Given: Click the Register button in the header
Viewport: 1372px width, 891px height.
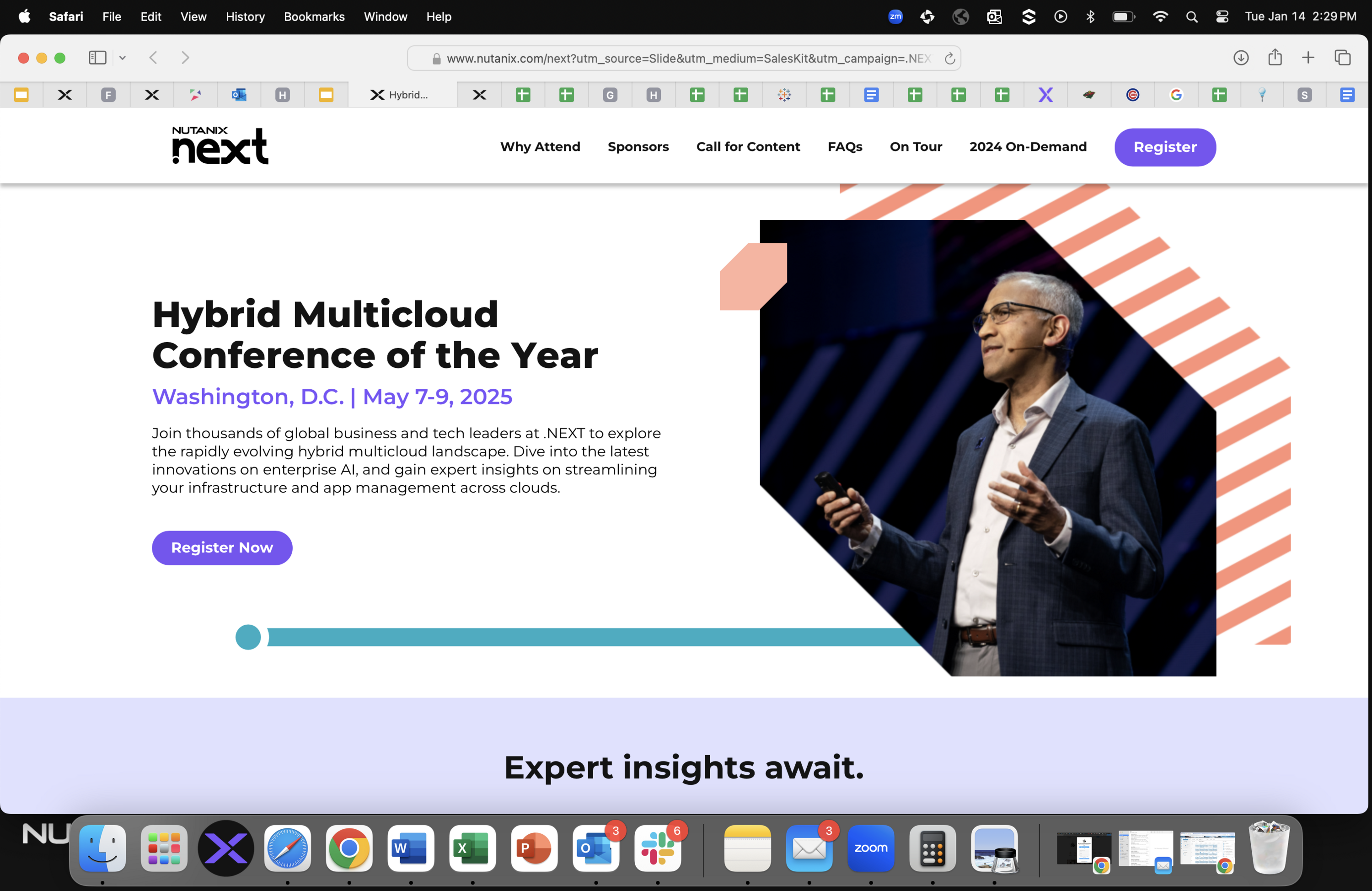Looking at the screenshot, I should click(1165, 147).
